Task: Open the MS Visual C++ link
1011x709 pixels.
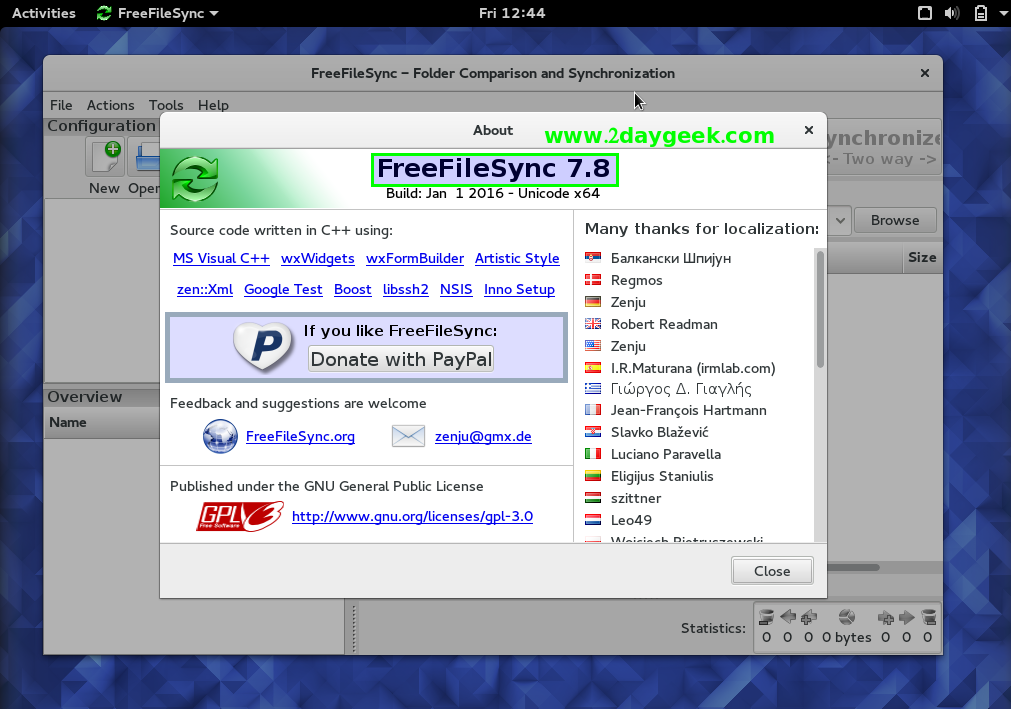Action: coord(221,258)
